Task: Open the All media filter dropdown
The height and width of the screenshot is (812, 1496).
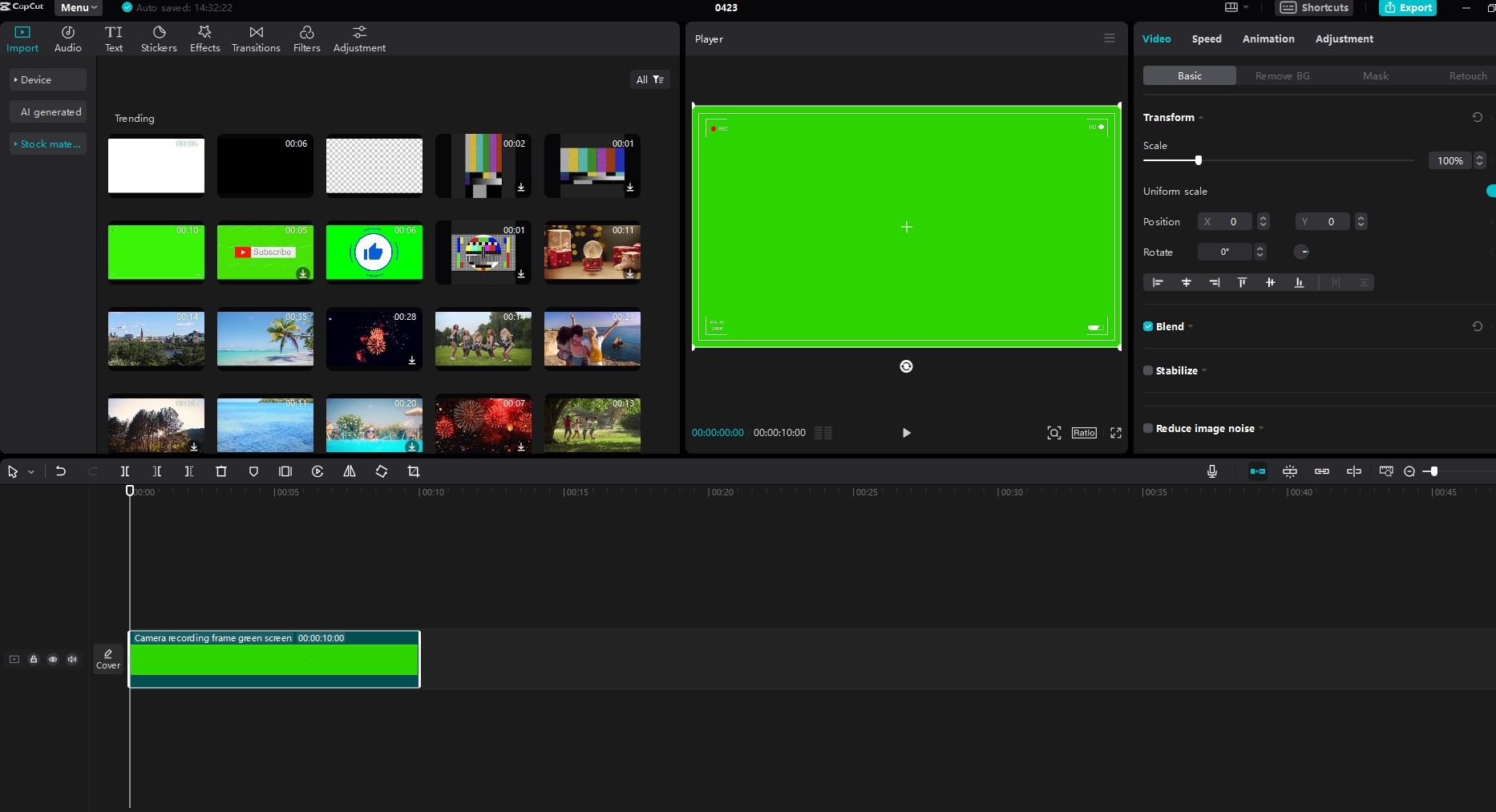Action: tap(649, 79)
